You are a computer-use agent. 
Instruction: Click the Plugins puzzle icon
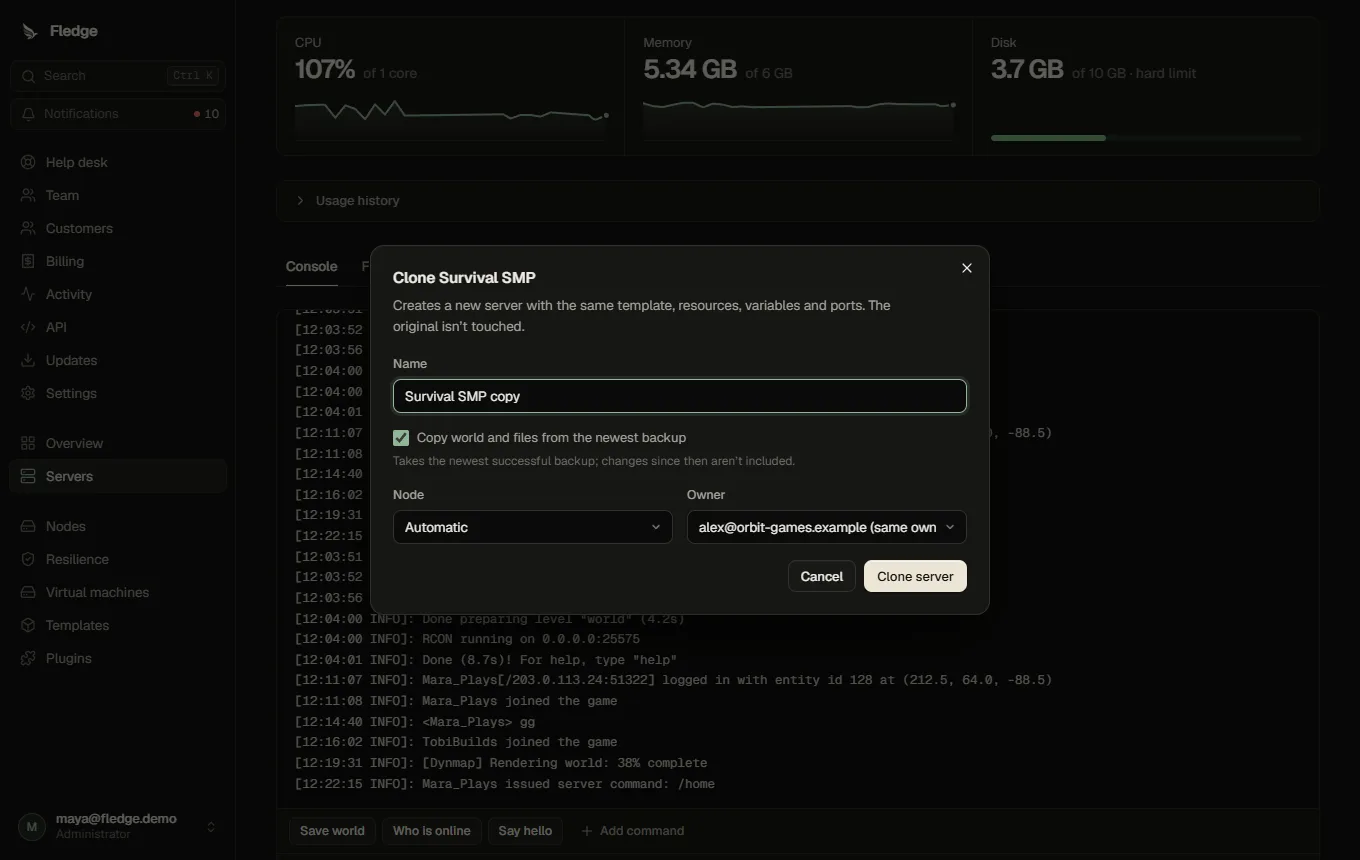point(28,658)
